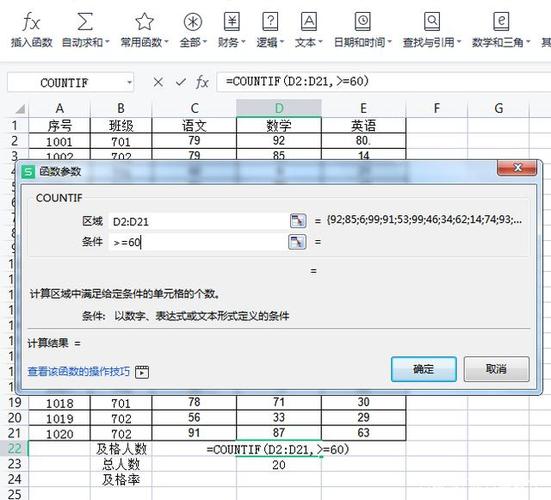Expand the 日期和时间 dropdown arrow
The height and width of the screenshot is (500, 551).
(x=389, y=43)
